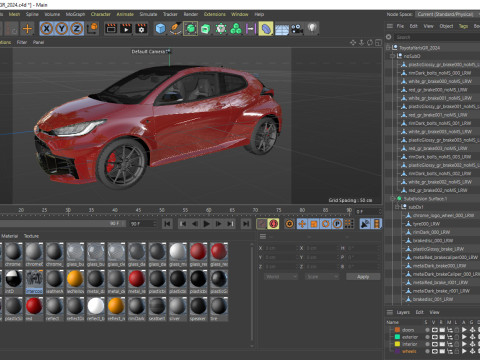Viewport: 480px width, 360px height.
Task: Toggle Scale keyframe recording icon
Action: tap(314, 224)
